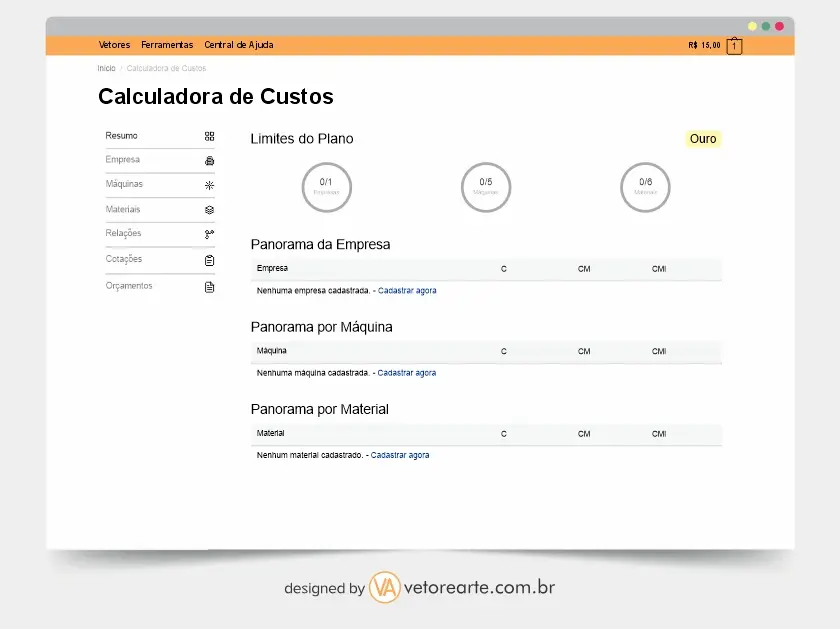Click the 0/1 empresas progress circle
840x629 pixels.
click(326, 187)
